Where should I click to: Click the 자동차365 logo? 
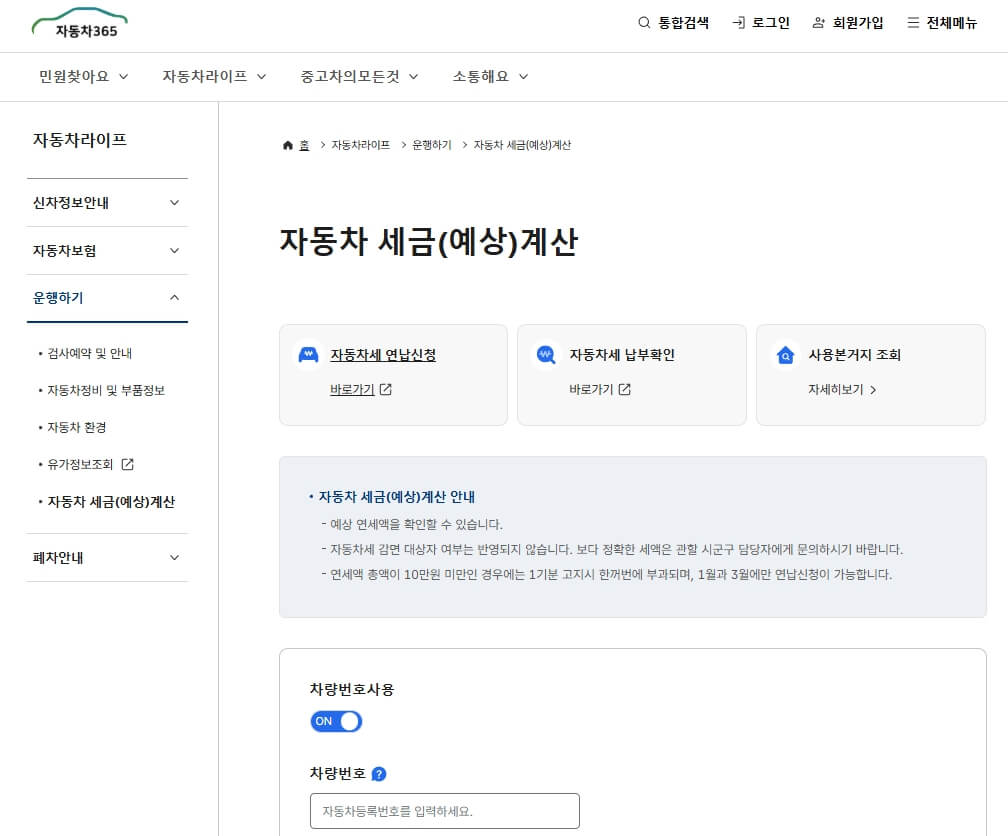(78, 25)
